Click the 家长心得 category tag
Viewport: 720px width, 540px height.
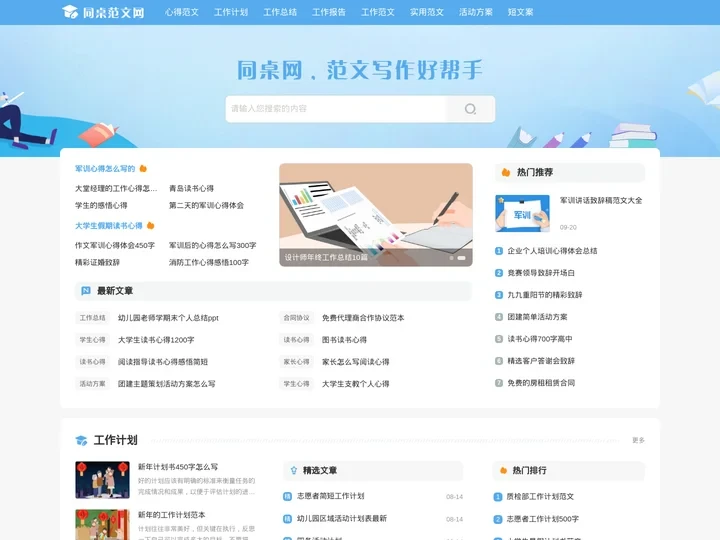coord(296,362)
